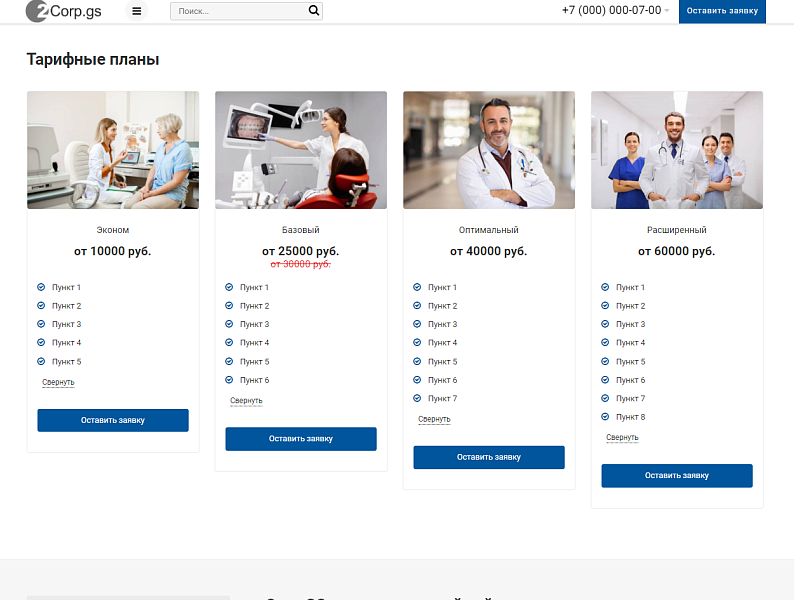Open the Эконом plan image thumbnail
The width and height of the screenshot is (794, 600).
[113, 150]
